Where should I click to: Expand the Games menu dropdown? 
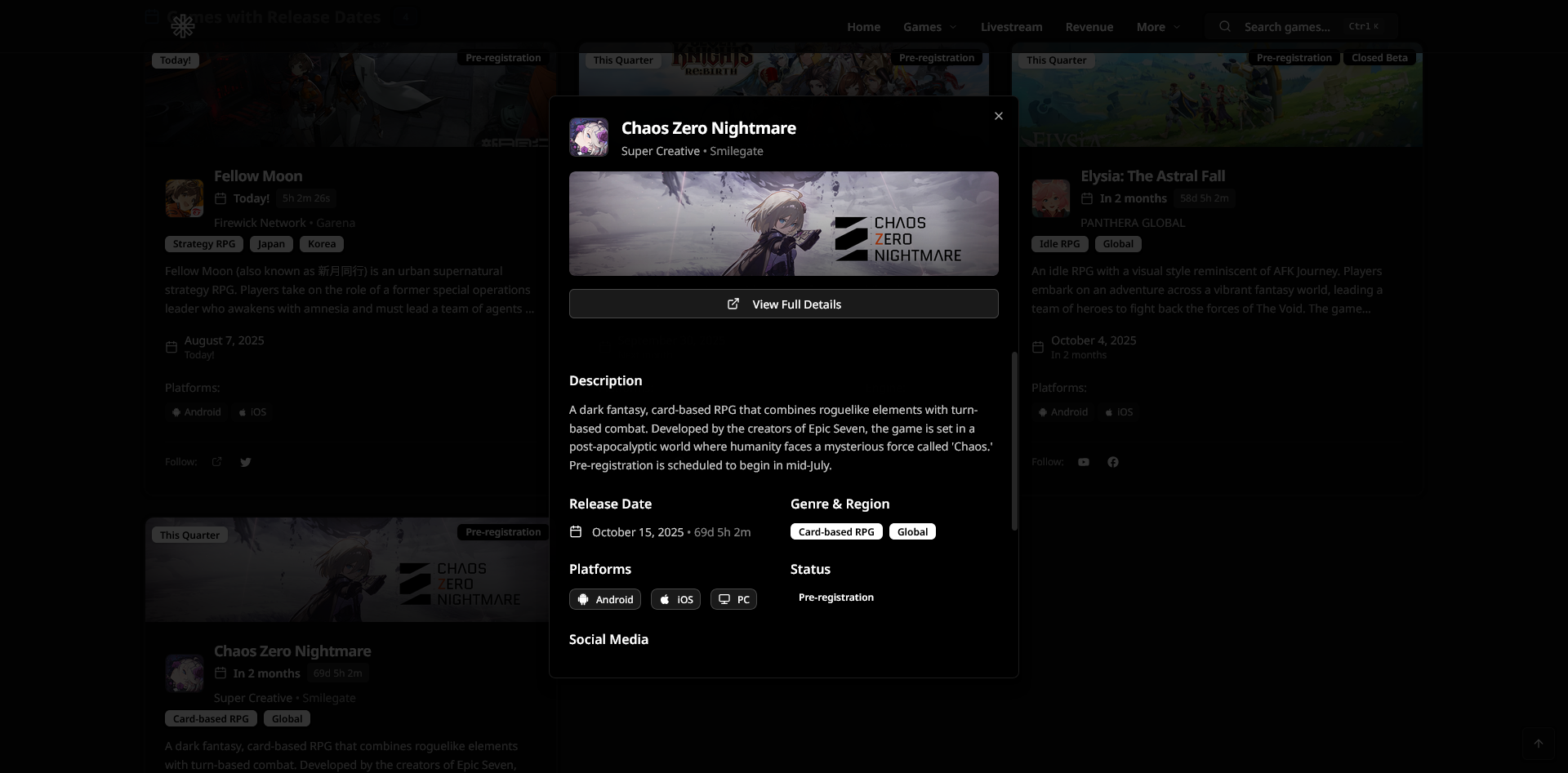(x=929, y=27)
